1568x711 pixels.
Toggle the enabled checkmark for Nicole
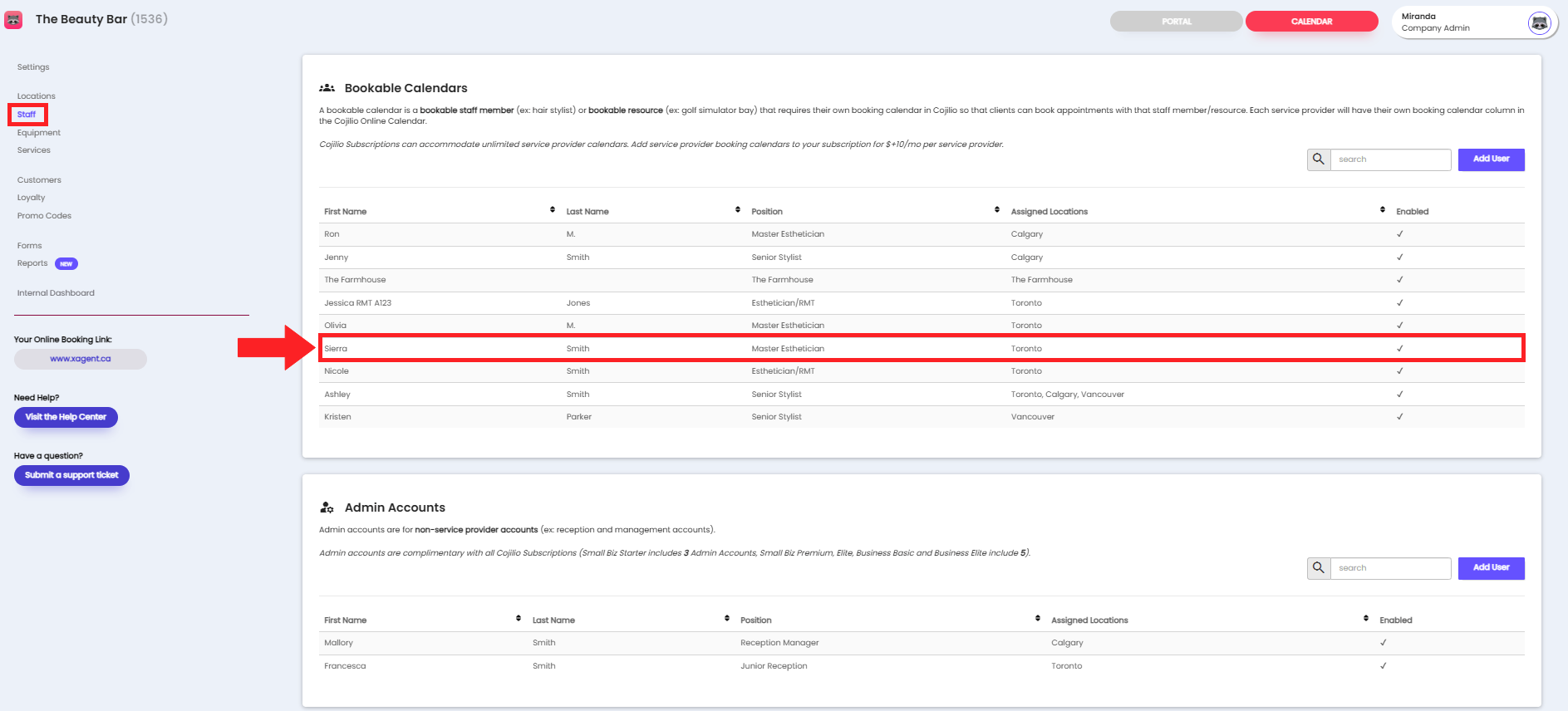click(x=1400, y=371)
